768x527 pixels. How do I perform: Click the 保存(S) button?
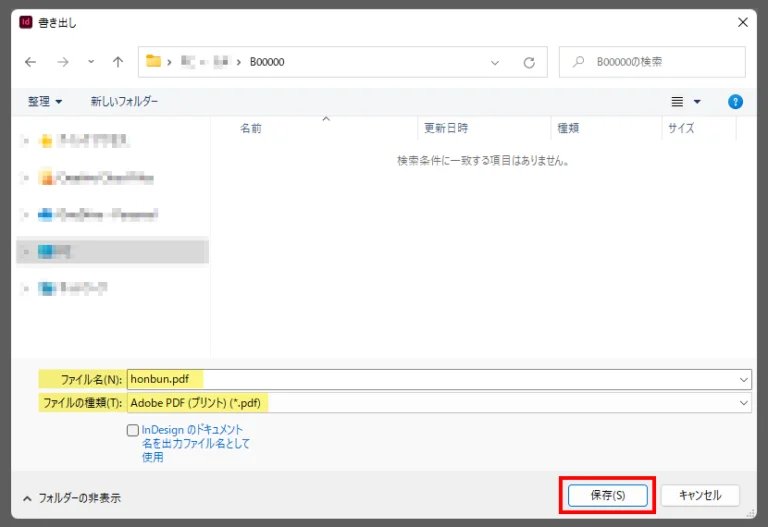pos(607,495)
